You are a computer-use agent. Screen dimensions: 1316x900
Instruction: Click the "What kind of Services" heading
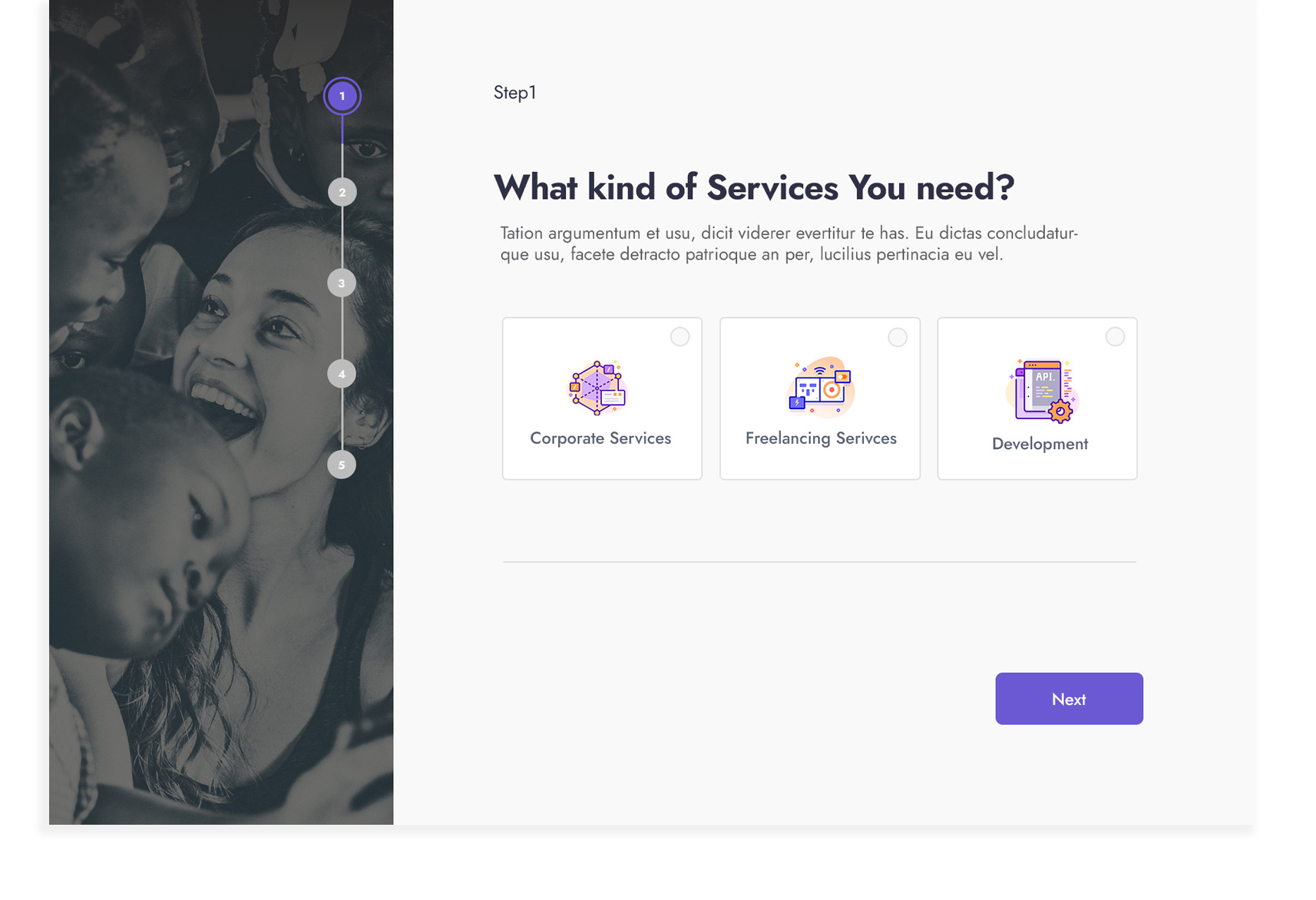coord(754,187)
